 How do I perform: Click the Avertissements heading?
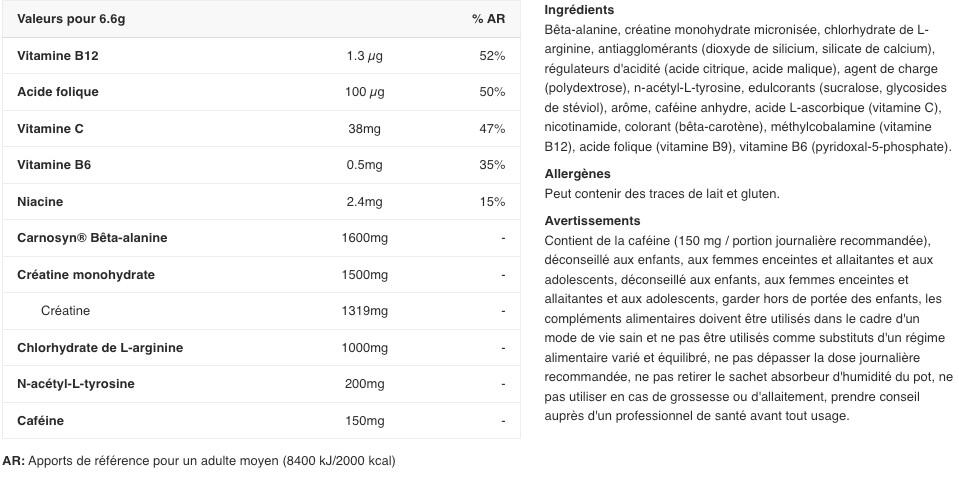(592, 221)
